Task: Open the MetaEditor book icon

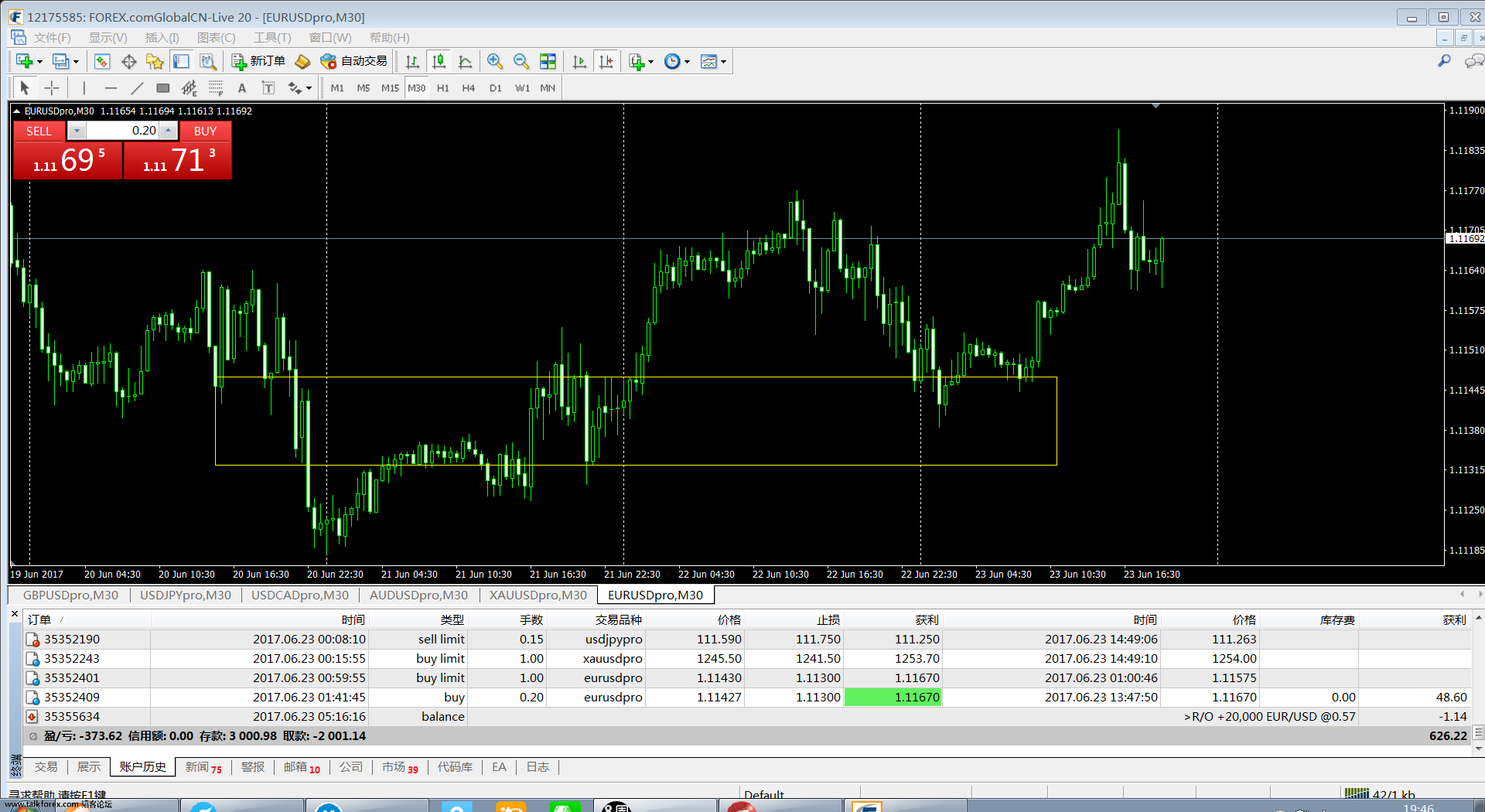Action: [302, 61]
